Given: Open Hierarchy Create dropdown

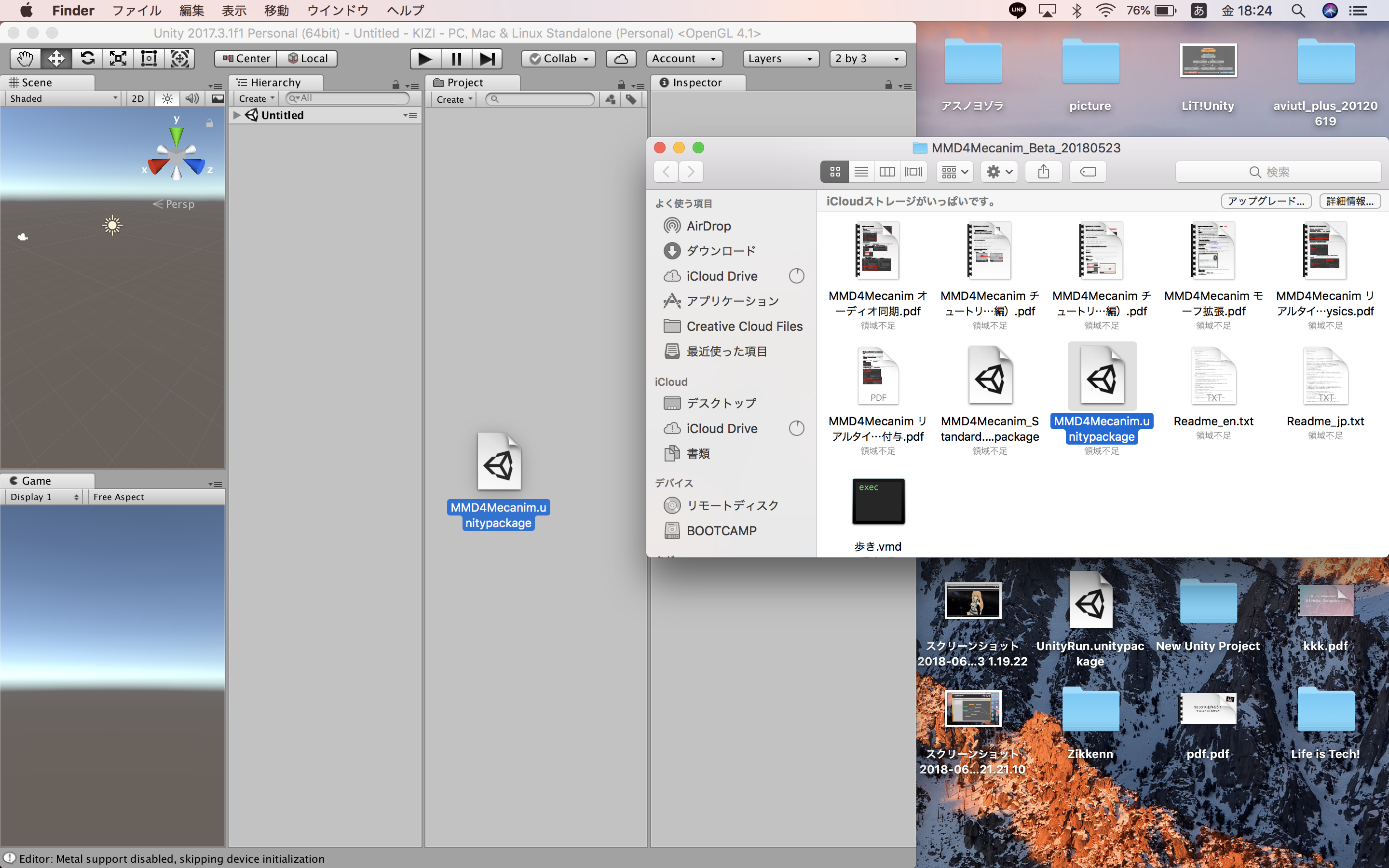Looking at the screenshot, I should [x=257, y=99].
